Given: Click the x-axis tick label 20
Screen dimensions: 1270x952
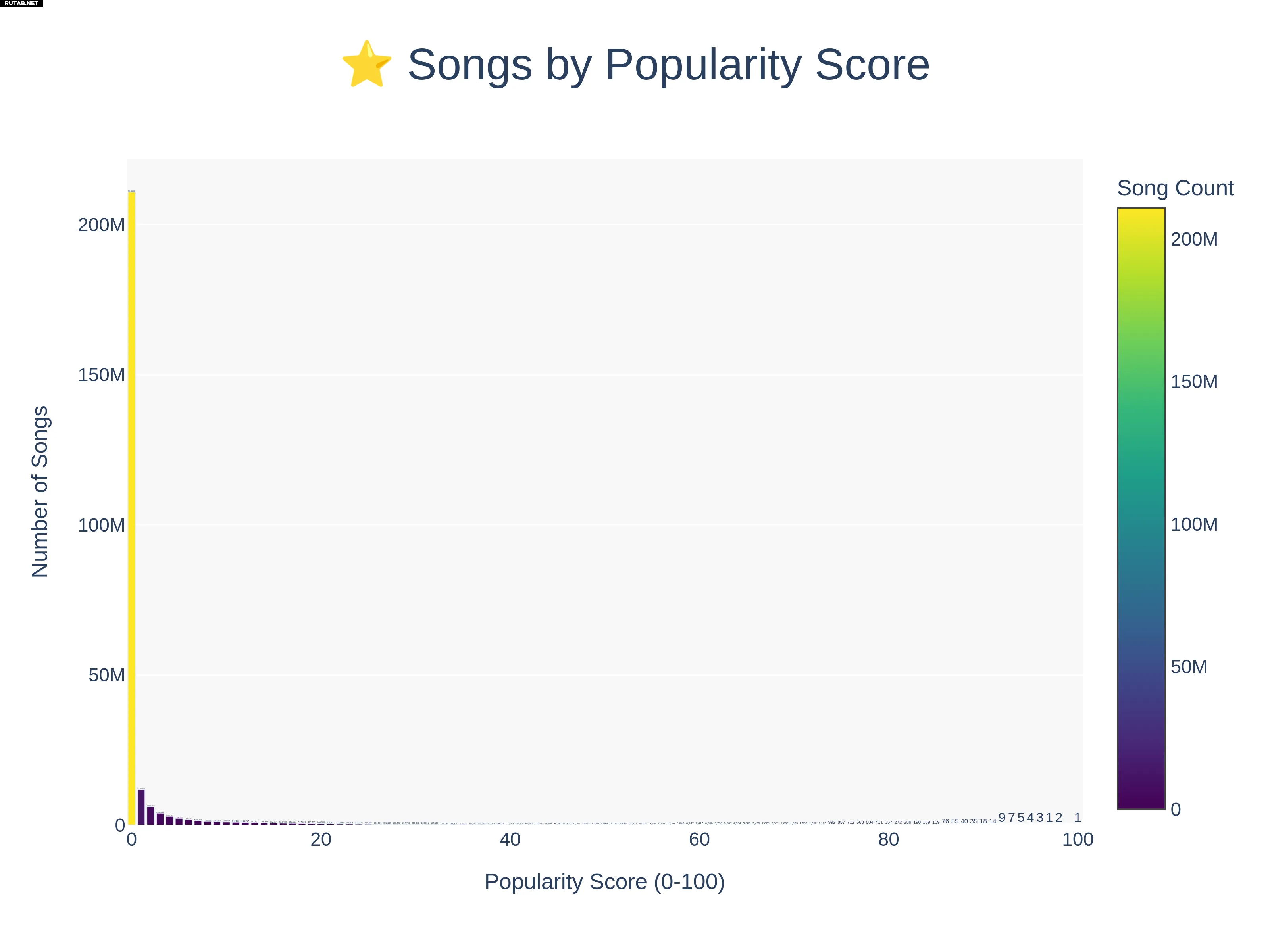Looking at the screenshot, I should click(x=321, y=839).
